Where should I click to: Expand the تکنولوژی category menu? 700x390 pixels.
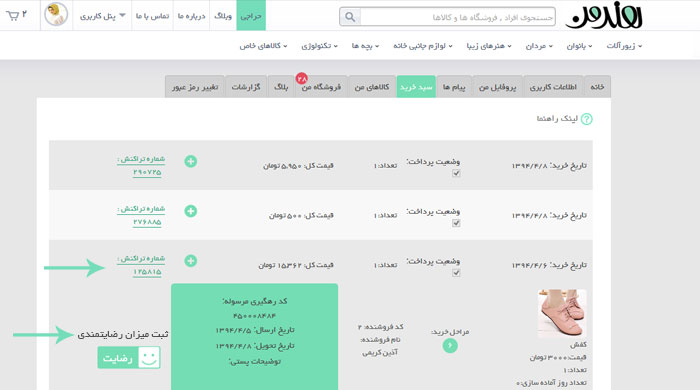click(x=319, y=46)
